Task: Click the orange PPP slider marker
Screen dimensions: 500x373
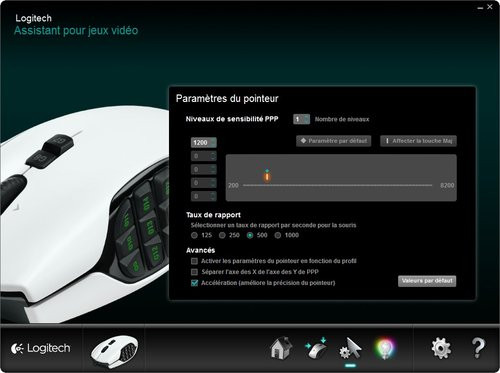Action: 267,177
